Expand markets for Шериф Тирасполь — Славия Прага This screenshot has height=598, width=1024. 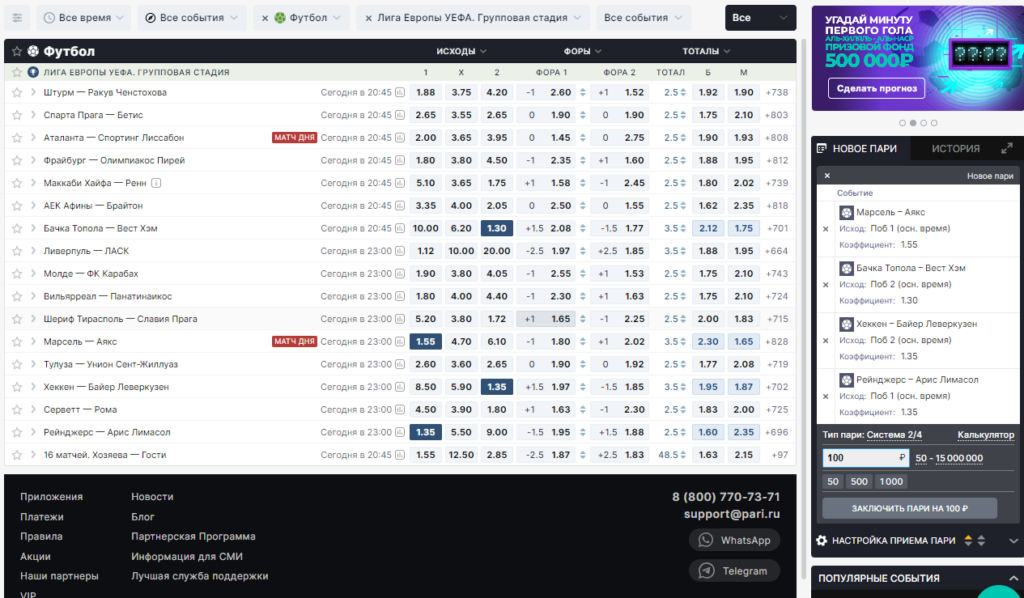tap(33, 319)
